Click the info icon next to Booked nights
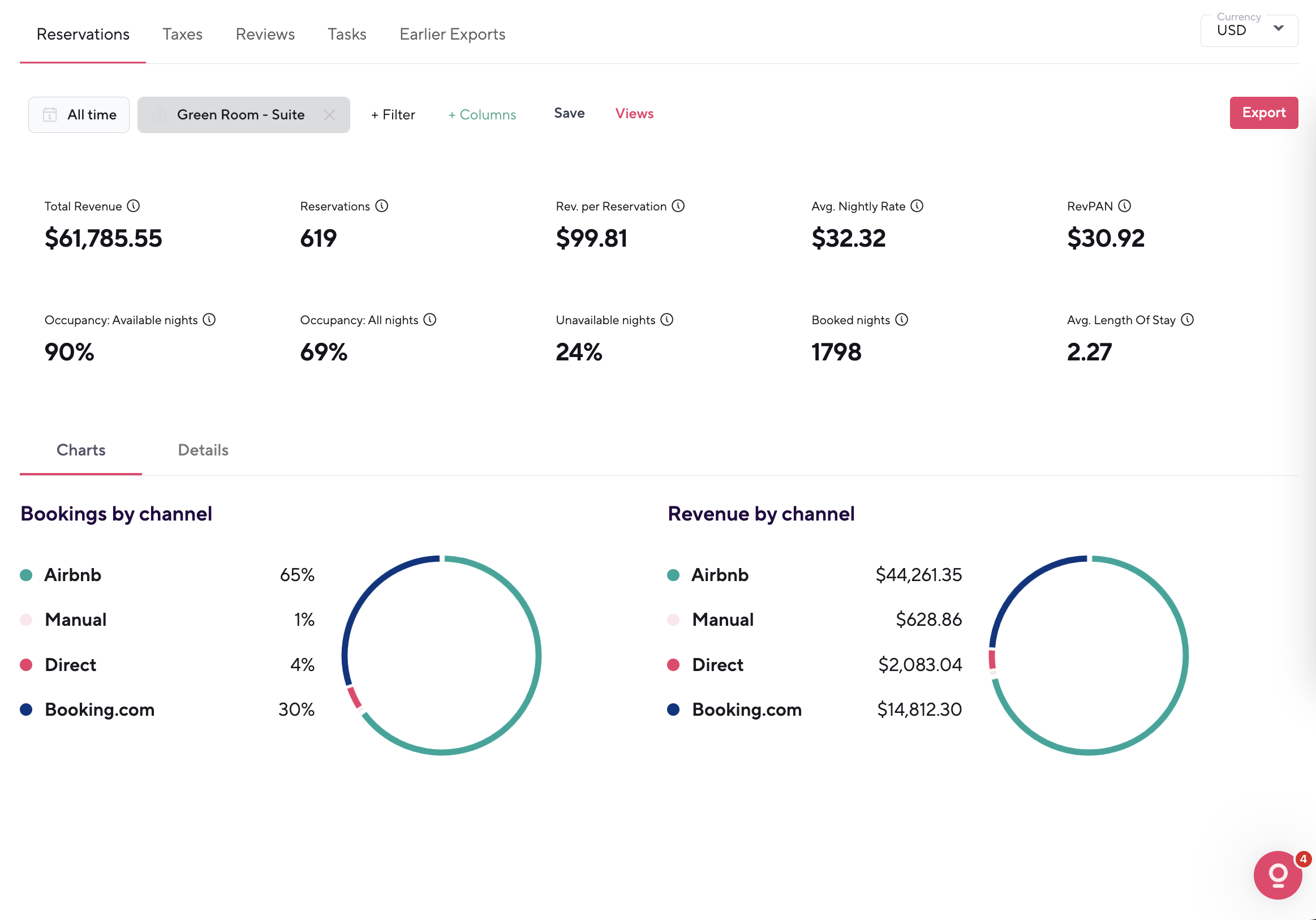The height and width of the screenshot is (920, 1316). point(902,320)
